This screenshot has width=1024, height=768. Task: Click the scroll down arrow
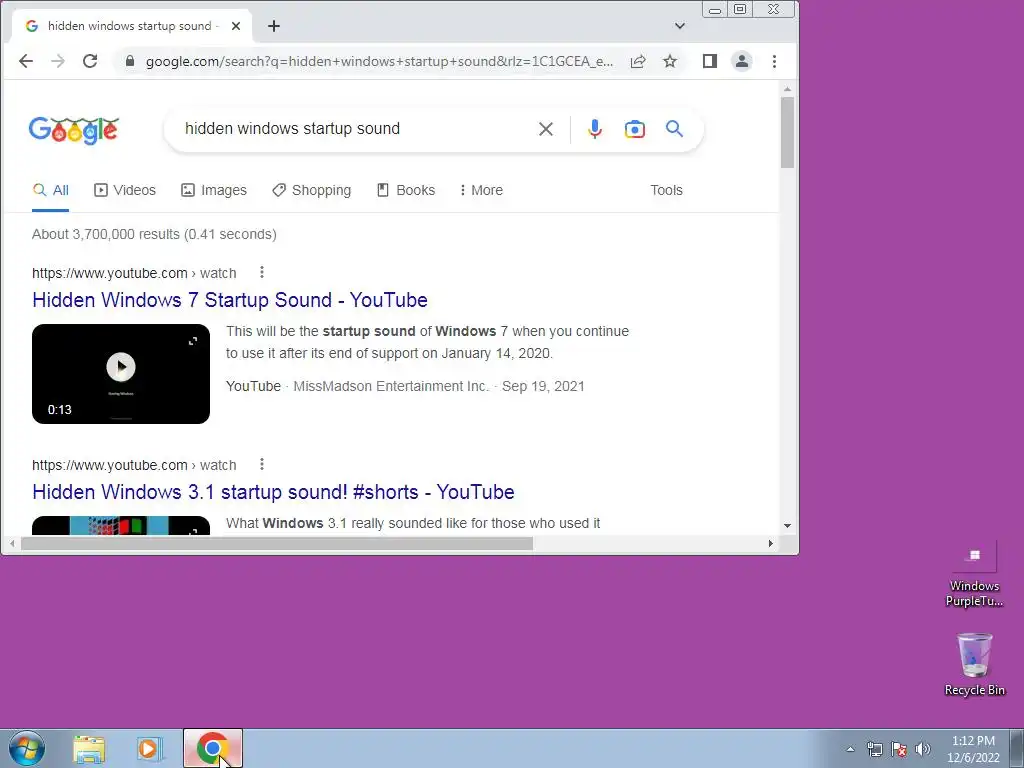click(787, 526)
